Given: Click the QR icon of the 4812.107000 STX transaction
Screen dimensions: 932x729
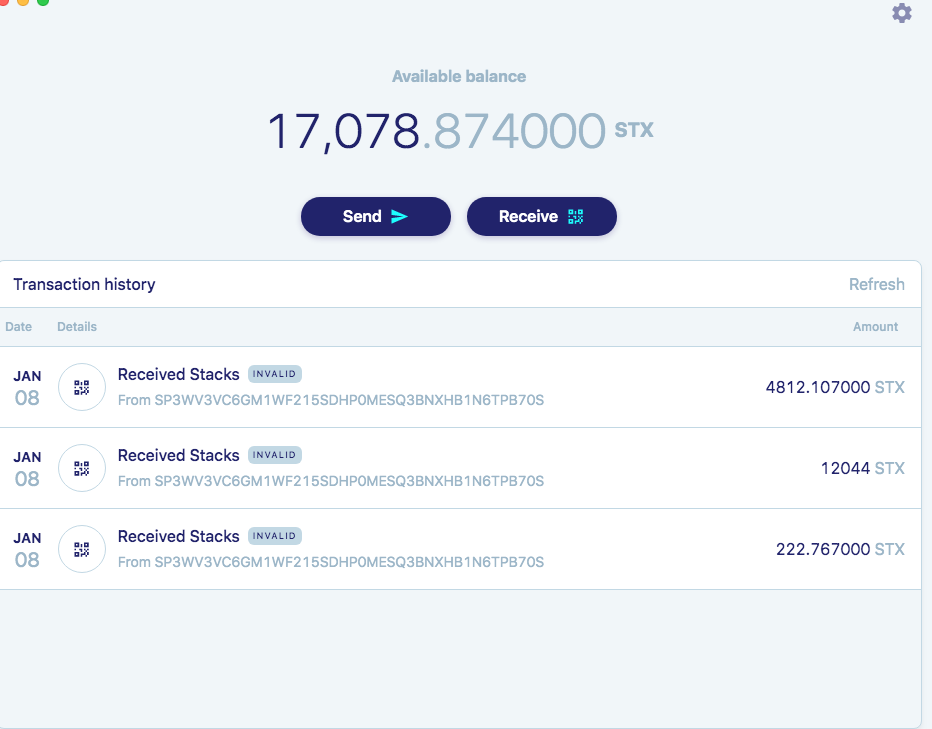Looking at the screenshot, I should [82, 387].
